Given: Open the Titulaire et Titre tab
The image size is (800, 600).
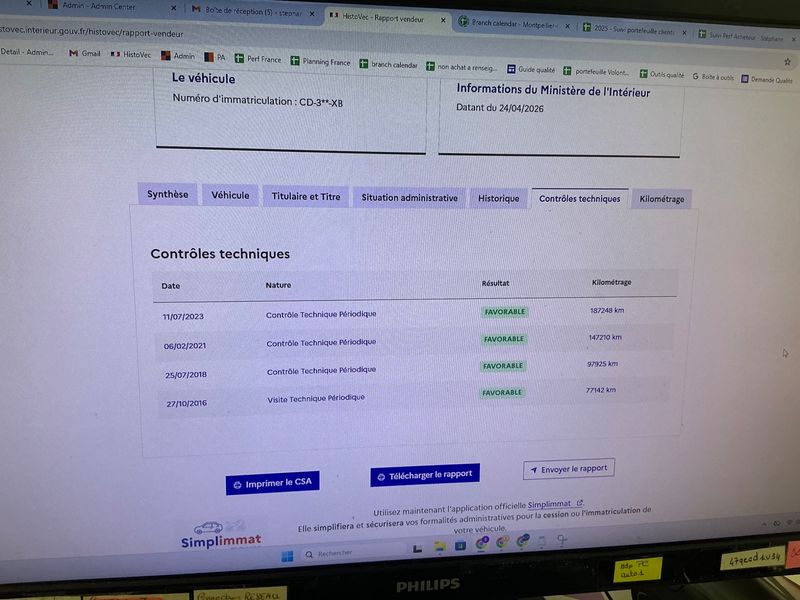Looking at the screenshot, I should click(x=306, y=196).
